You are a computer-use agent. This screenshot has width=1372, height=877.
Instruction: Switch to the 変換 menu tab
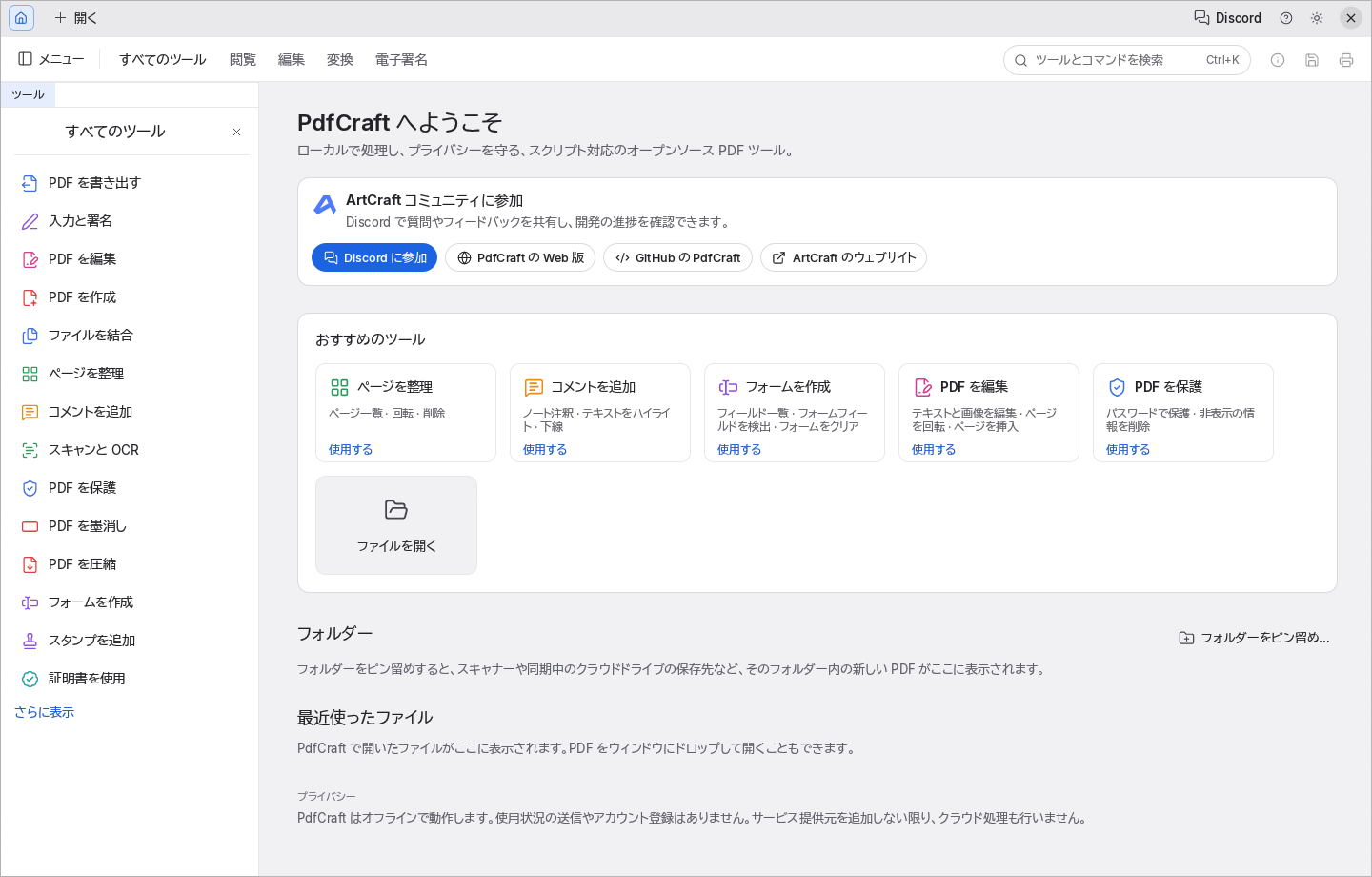tap(340, 59)
